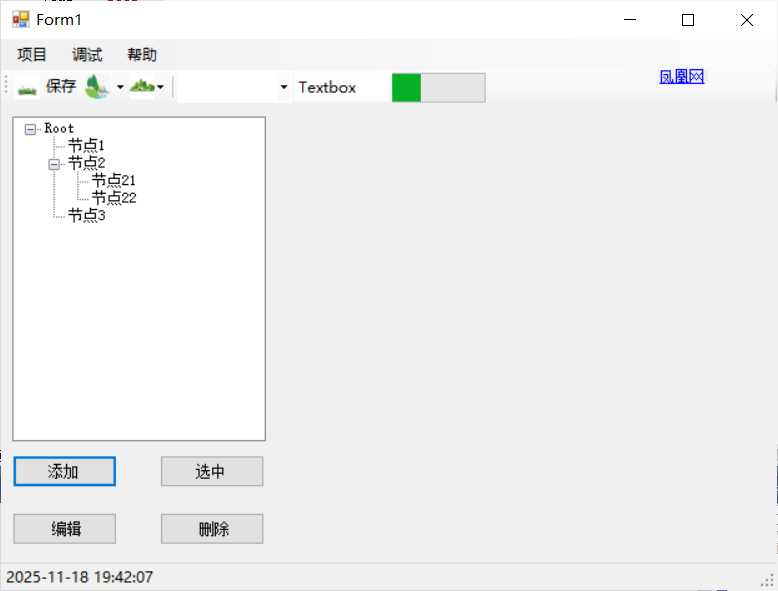Click the green toolbar progress bar
This screenshot has height=591, width=778.
pyautogui.click(x=439, y=88)
